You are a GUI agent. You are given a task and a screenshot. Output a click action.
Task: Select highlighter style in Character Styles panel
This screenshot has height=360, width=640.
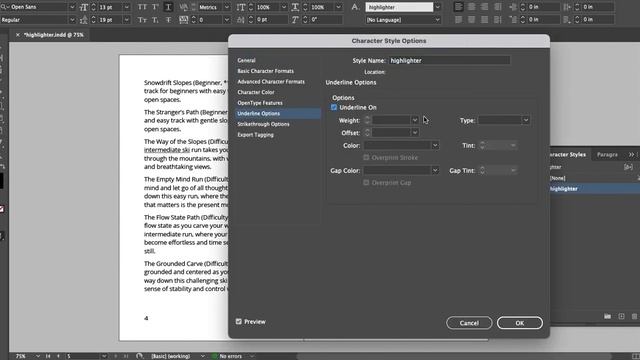tap(594, 189)
